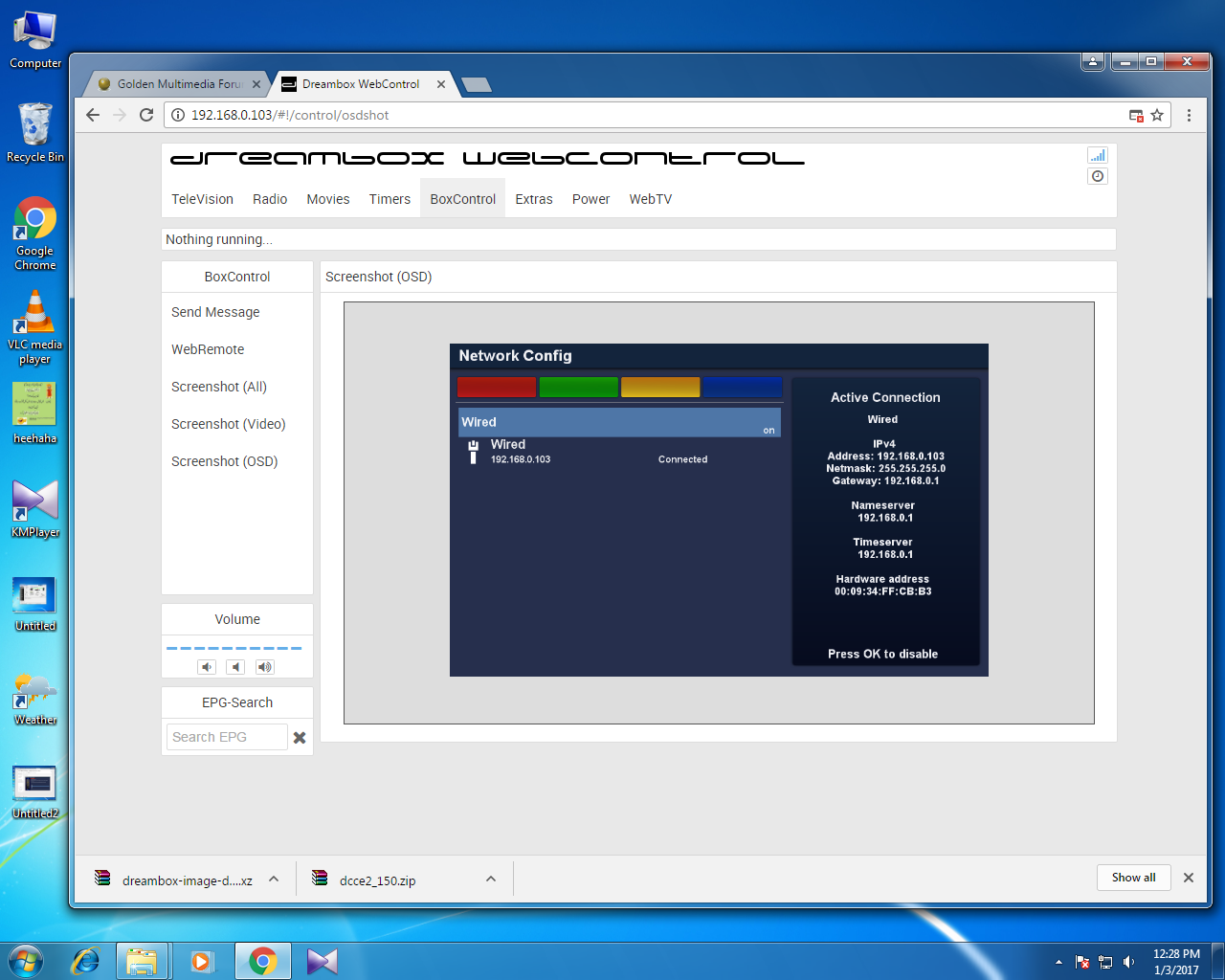Click the address bar URL

coord(290,115)
